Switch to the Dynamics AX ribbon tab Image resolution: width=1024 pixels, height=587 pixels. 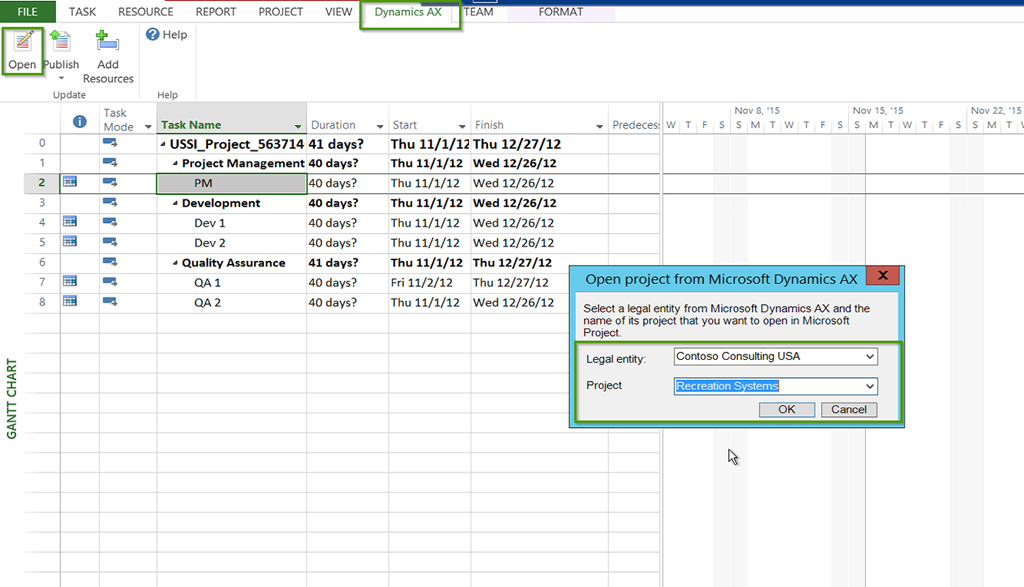point(409,11)
